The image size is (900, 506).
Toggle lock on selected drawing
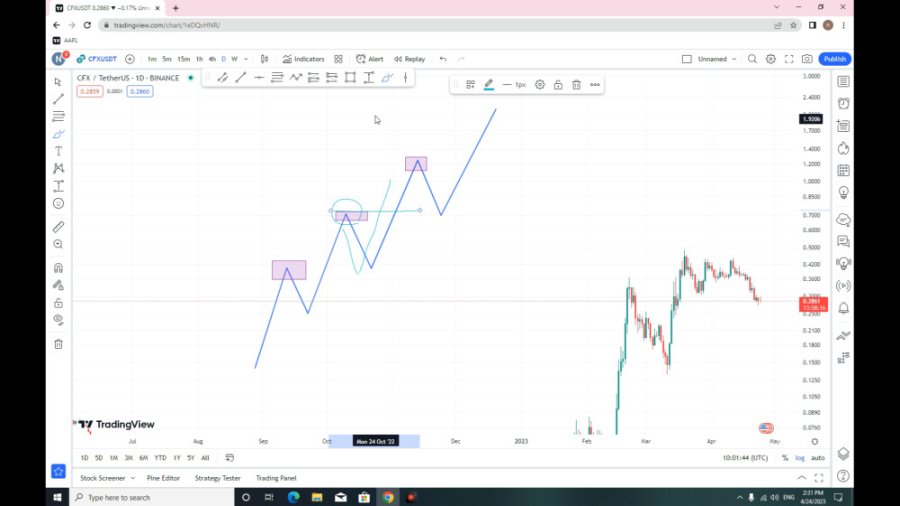(x=558, y=85)
